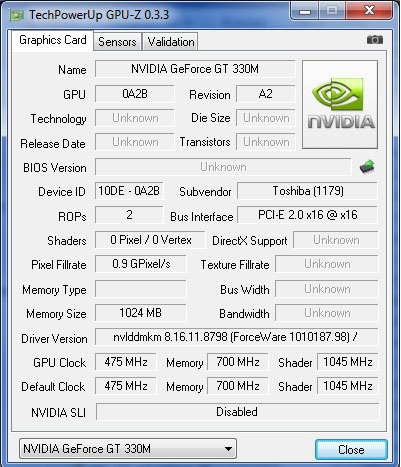Click the BIOS Version field

point(223,167)
